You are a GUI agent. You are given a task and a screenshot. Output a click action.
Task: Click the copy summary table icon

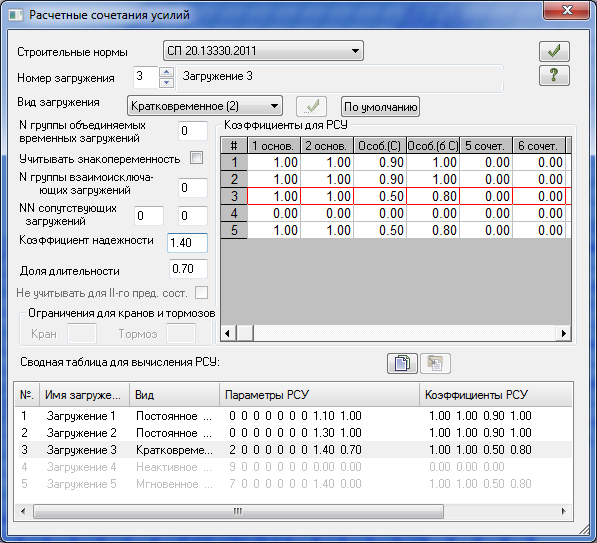402,363
